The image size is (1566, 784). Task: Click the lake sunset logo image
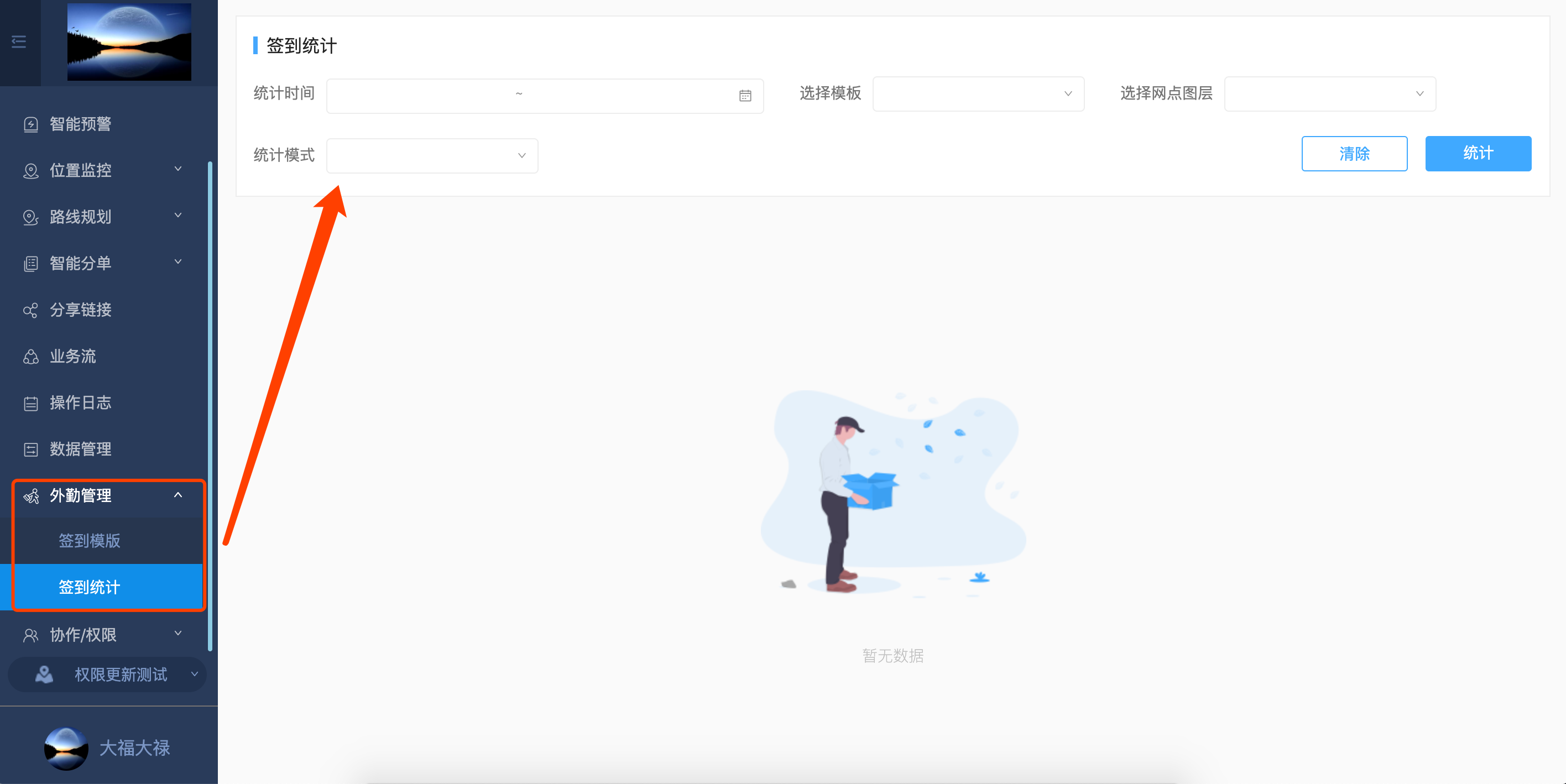point(129,41)
